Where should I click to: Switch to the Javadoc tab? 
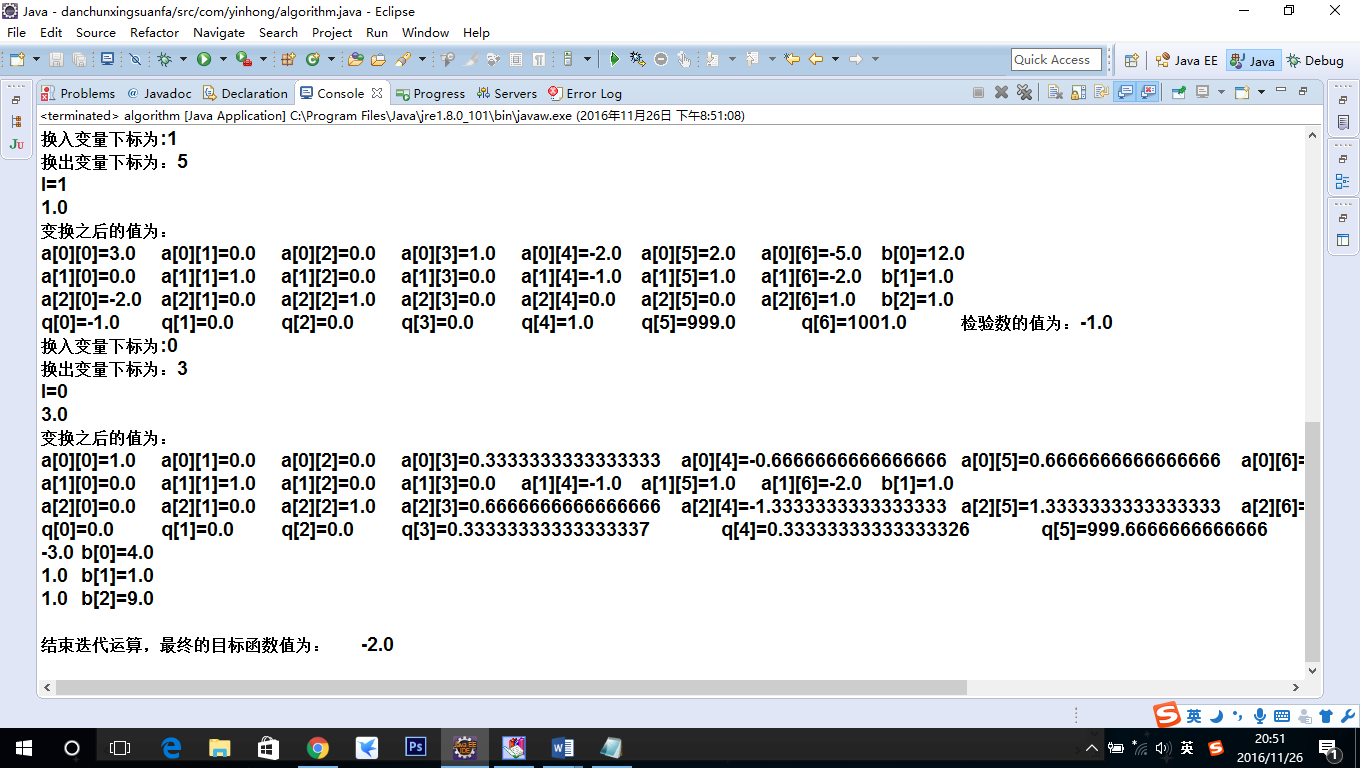pyautogui.click(x=158, y=93)
